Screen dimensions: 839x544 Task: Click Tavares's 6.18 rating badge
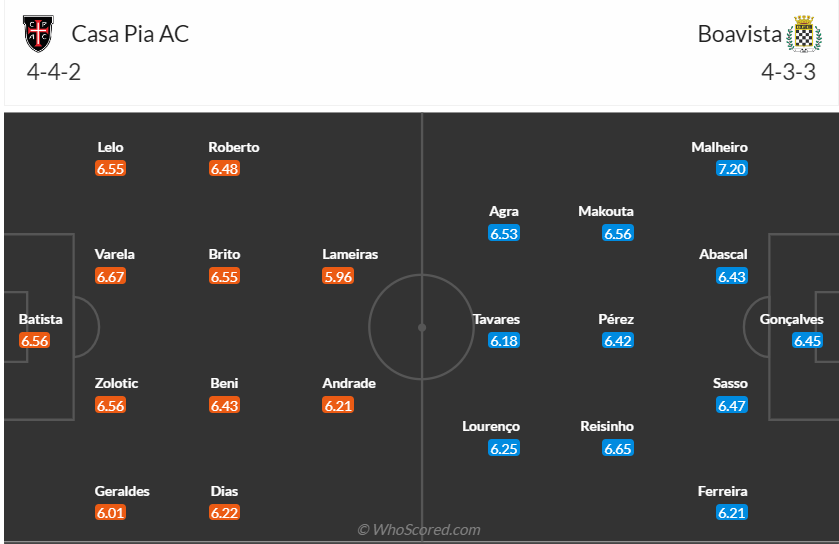(x=504, y=341)
